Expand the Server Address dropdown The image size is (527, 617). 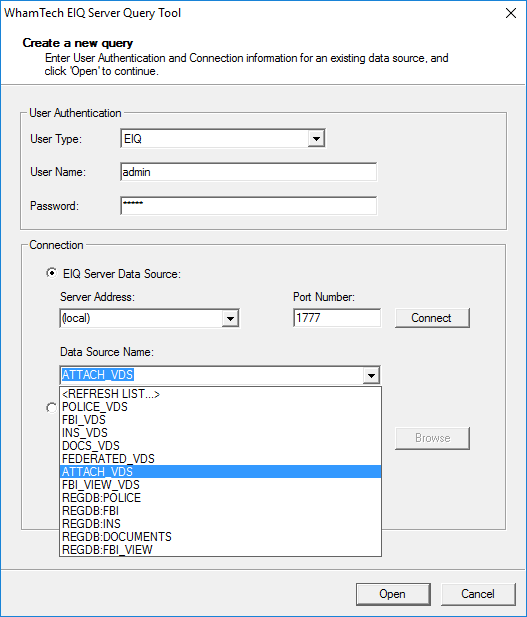230,318
